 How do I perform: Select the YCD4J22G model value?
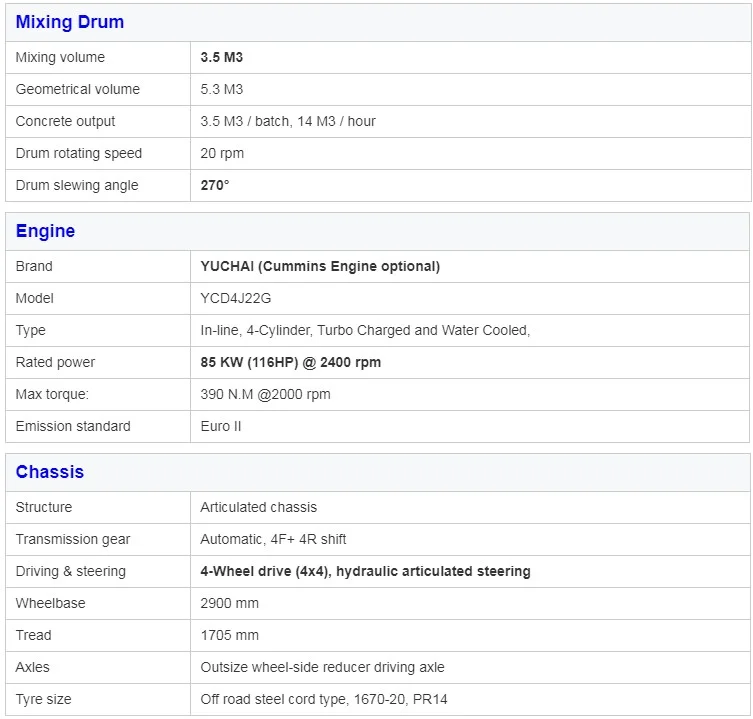[x=236, y=298]
